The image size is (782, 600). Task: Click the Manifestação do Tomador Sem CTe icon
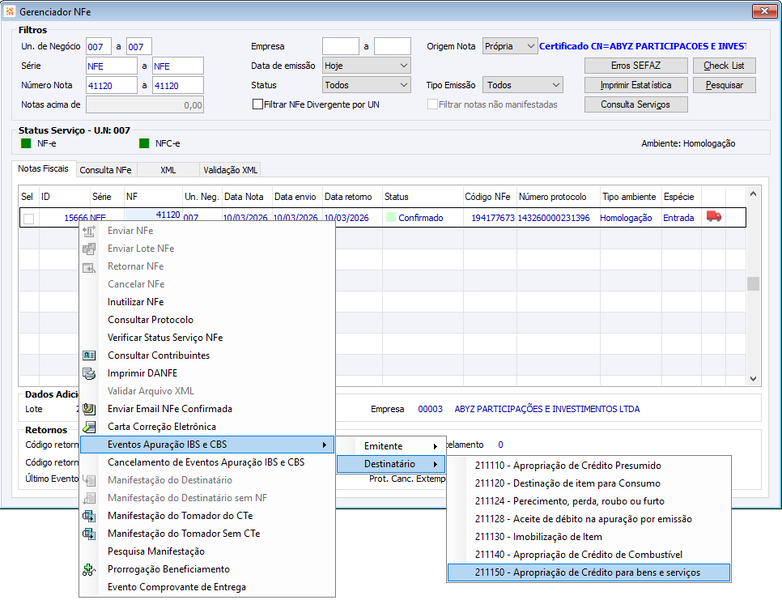tap(89, 533)
